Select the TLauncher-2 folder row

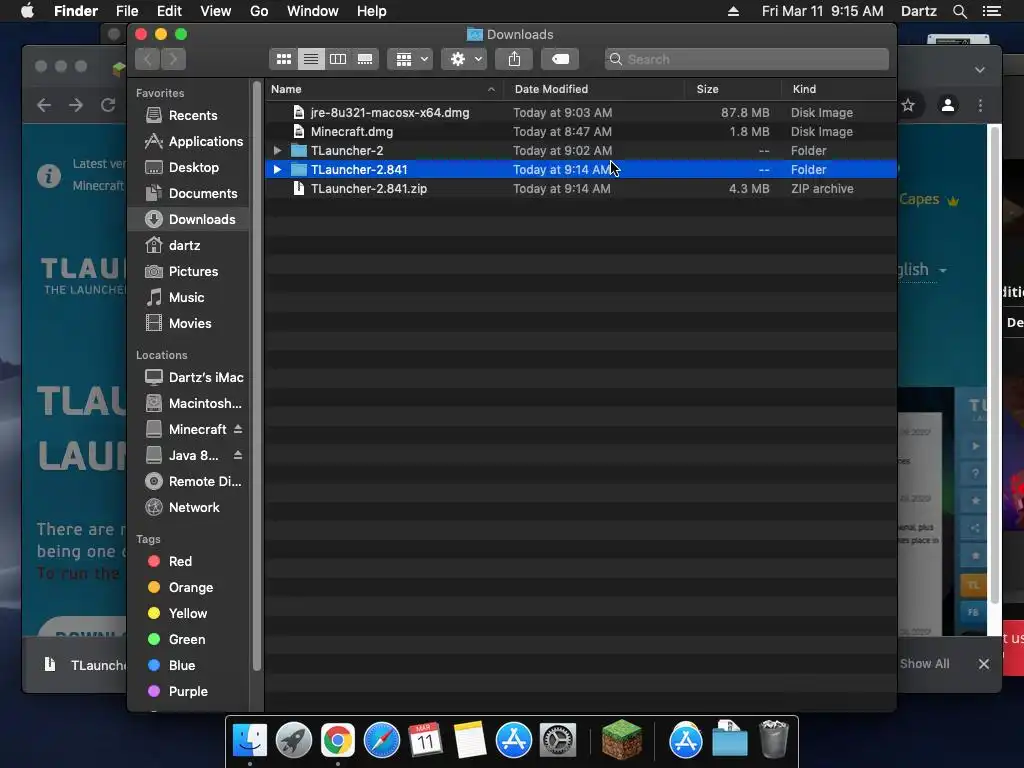pyautogui.click(x=581, y=151)
